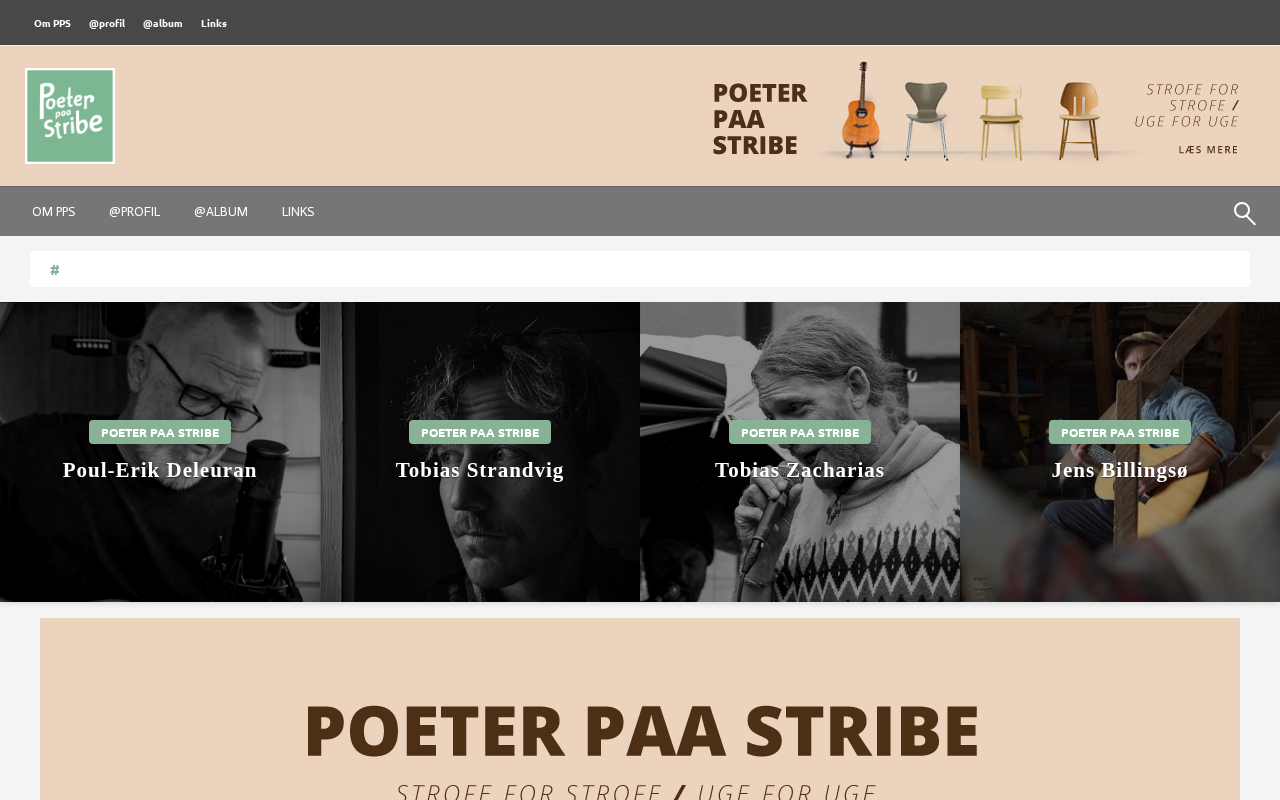Click the Poeter paa Stribe green logo
This screenshot has height=800, width=1280.
(70, 116)
